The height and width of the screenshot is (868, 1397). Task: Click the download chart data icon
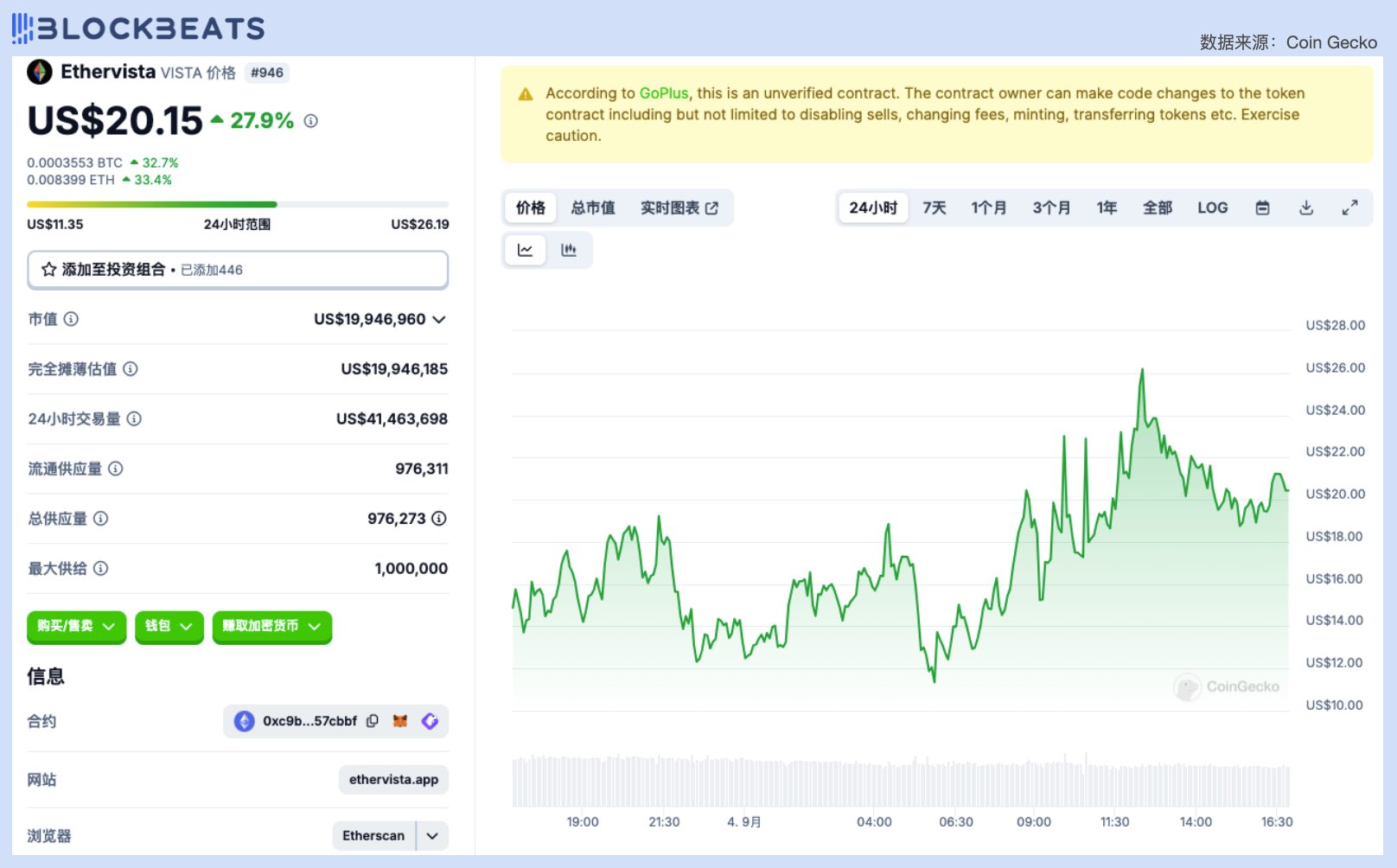pyautogui.click(x=1306, y=207)
